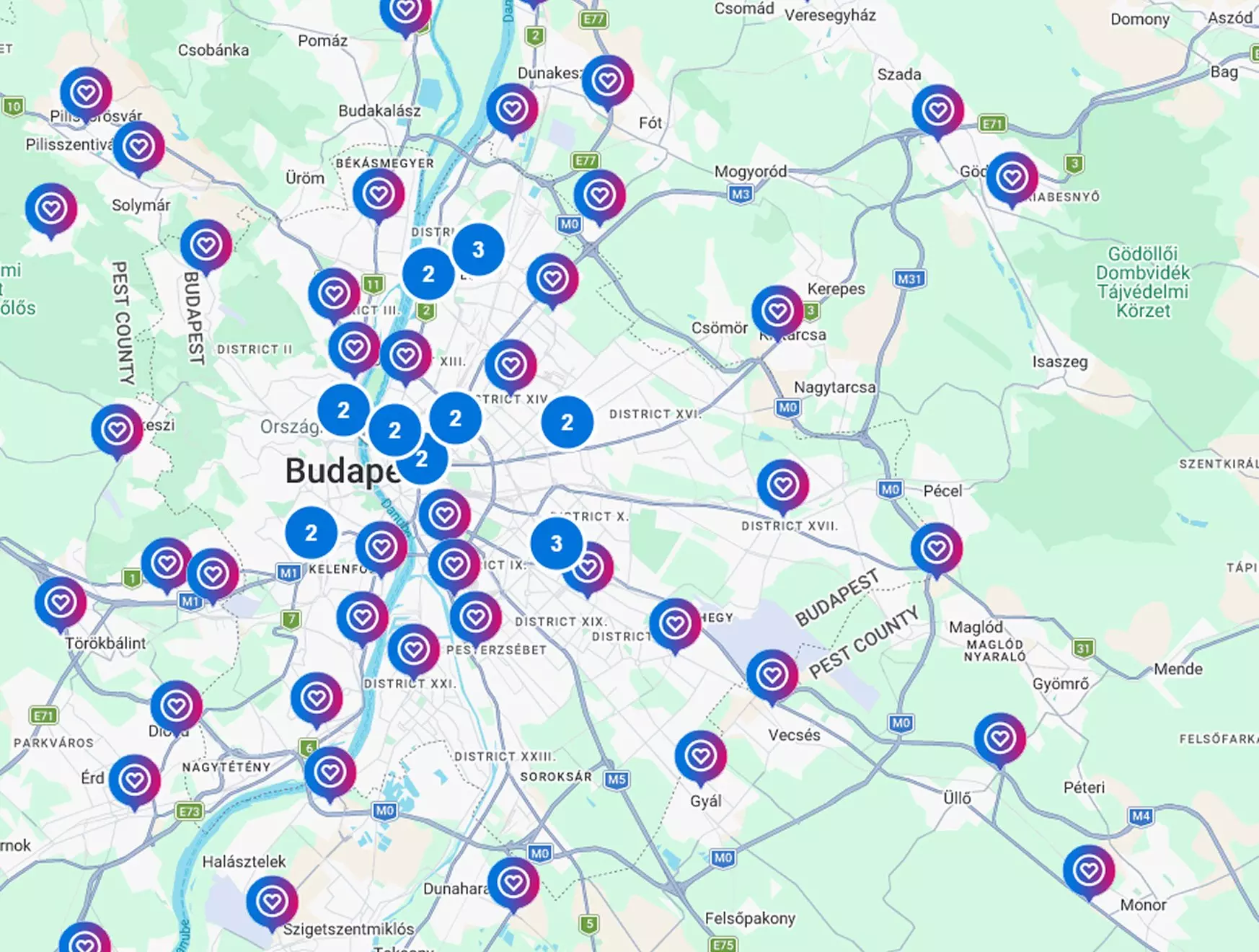The width and height of the screenshot is (1259, 952).
Task: Expand the cluster of 2 left of District XVI
Action: pyautogui.click(x=567, y=422)
